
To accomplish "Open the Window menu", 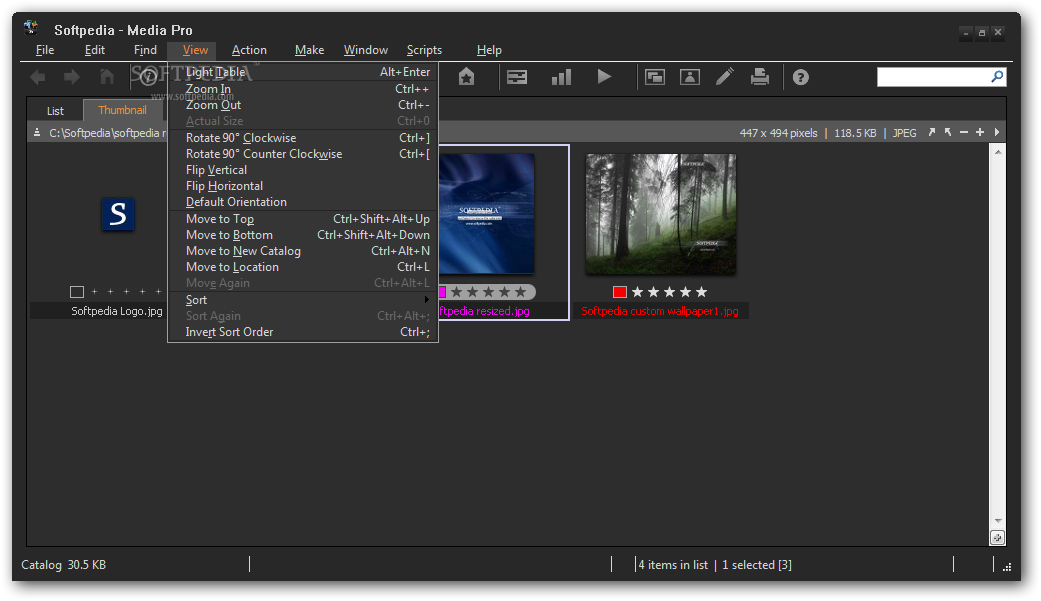I will click(x=366, y=50).
